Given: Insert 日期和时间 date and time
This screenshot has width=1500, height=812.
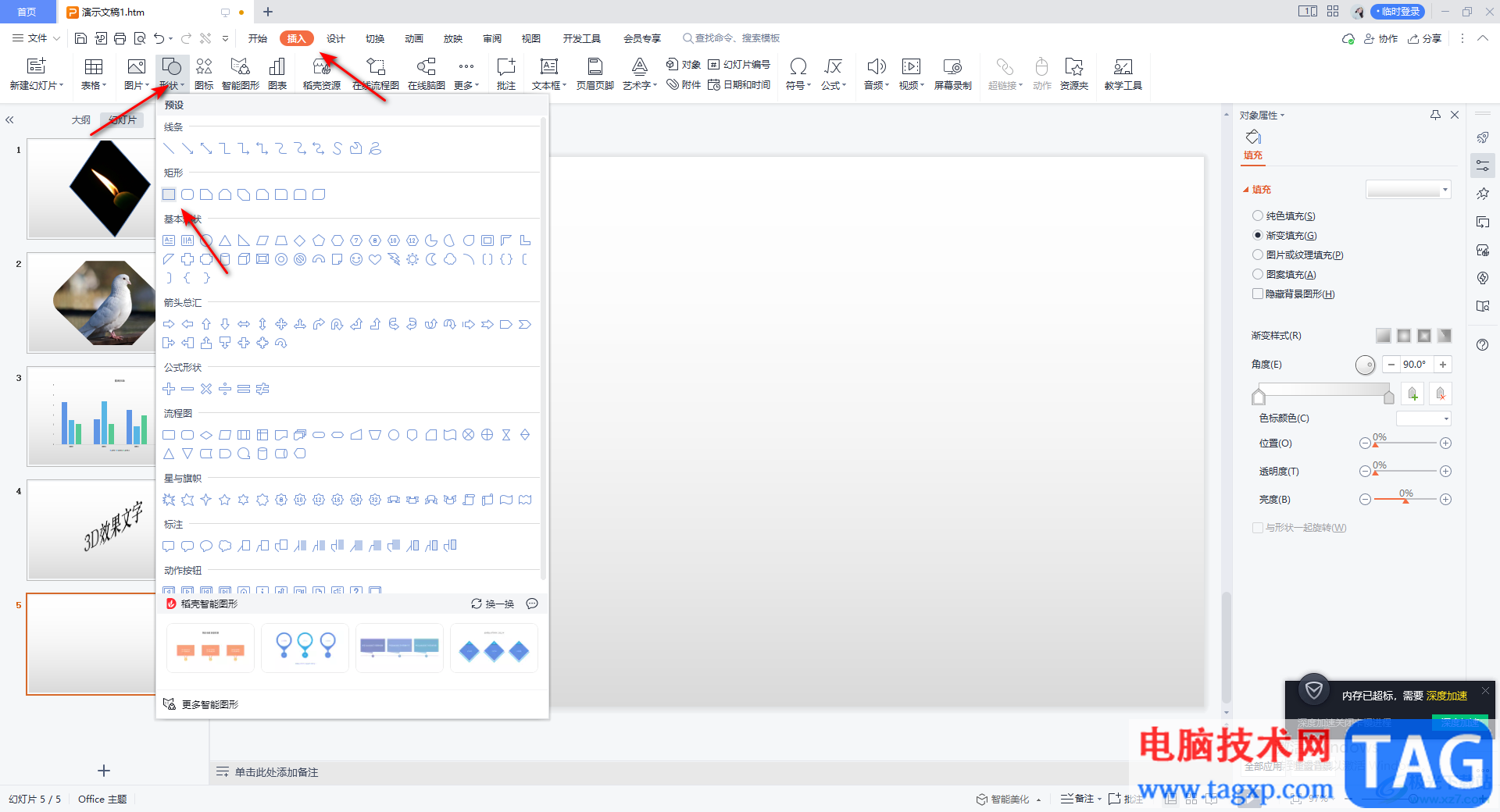Looking at the screenshot, I should point(739,84).
